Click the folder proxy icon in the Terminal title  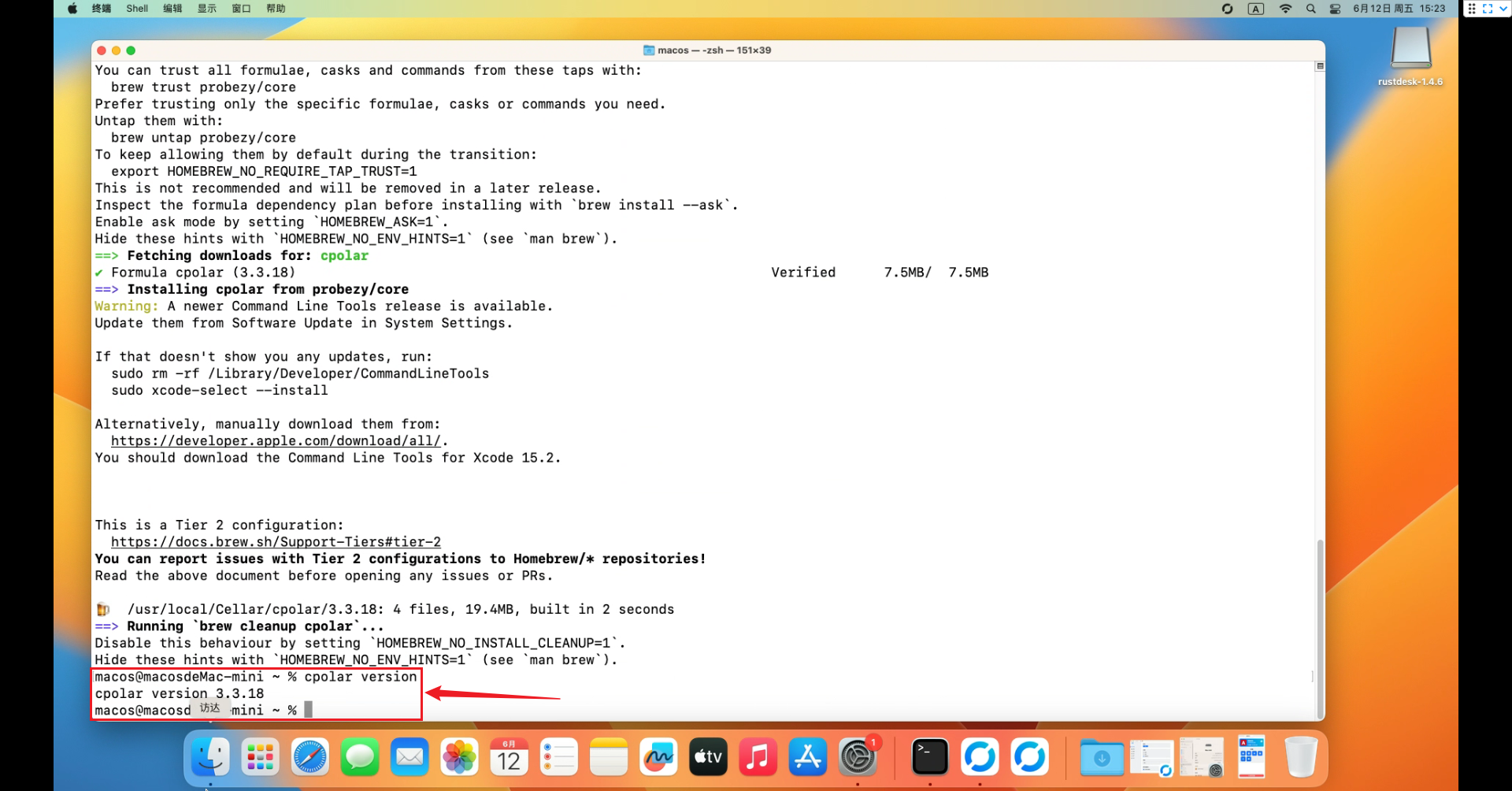pyautogui.click(x=649, y=50)
